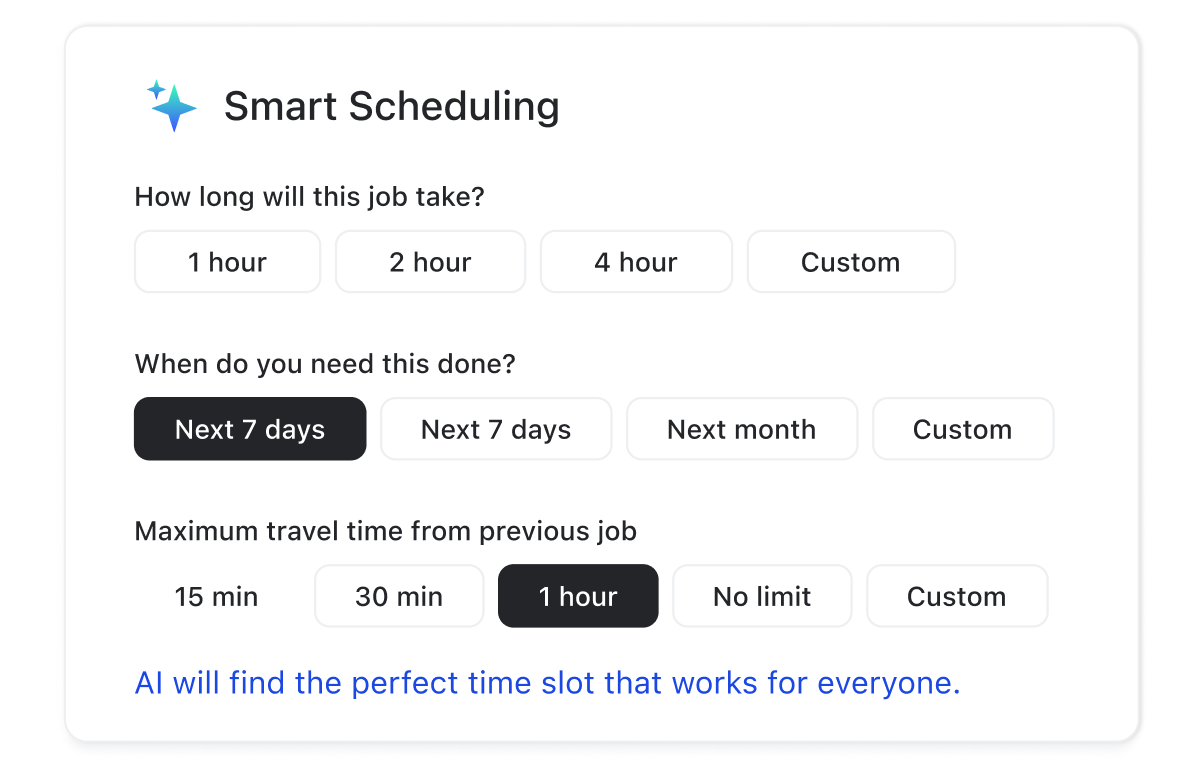Open Custom option for job duration
The image size is (1201, 769).
(851, 262)
